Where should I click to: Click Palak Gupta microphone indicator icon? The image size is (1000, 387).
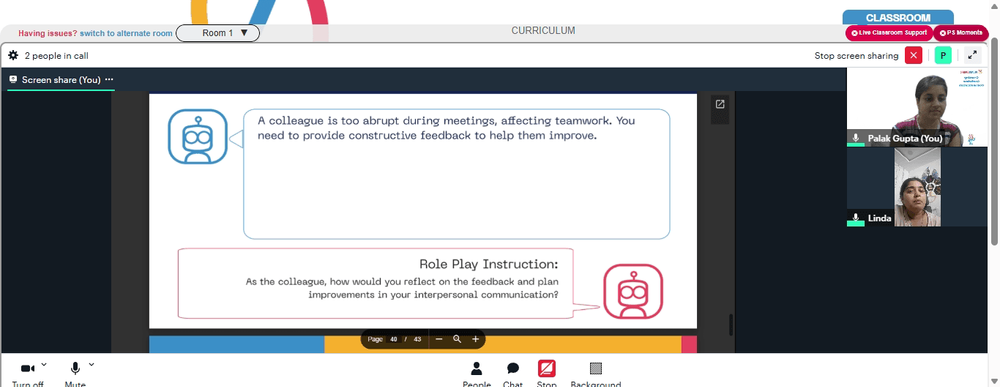coord(855,138)
